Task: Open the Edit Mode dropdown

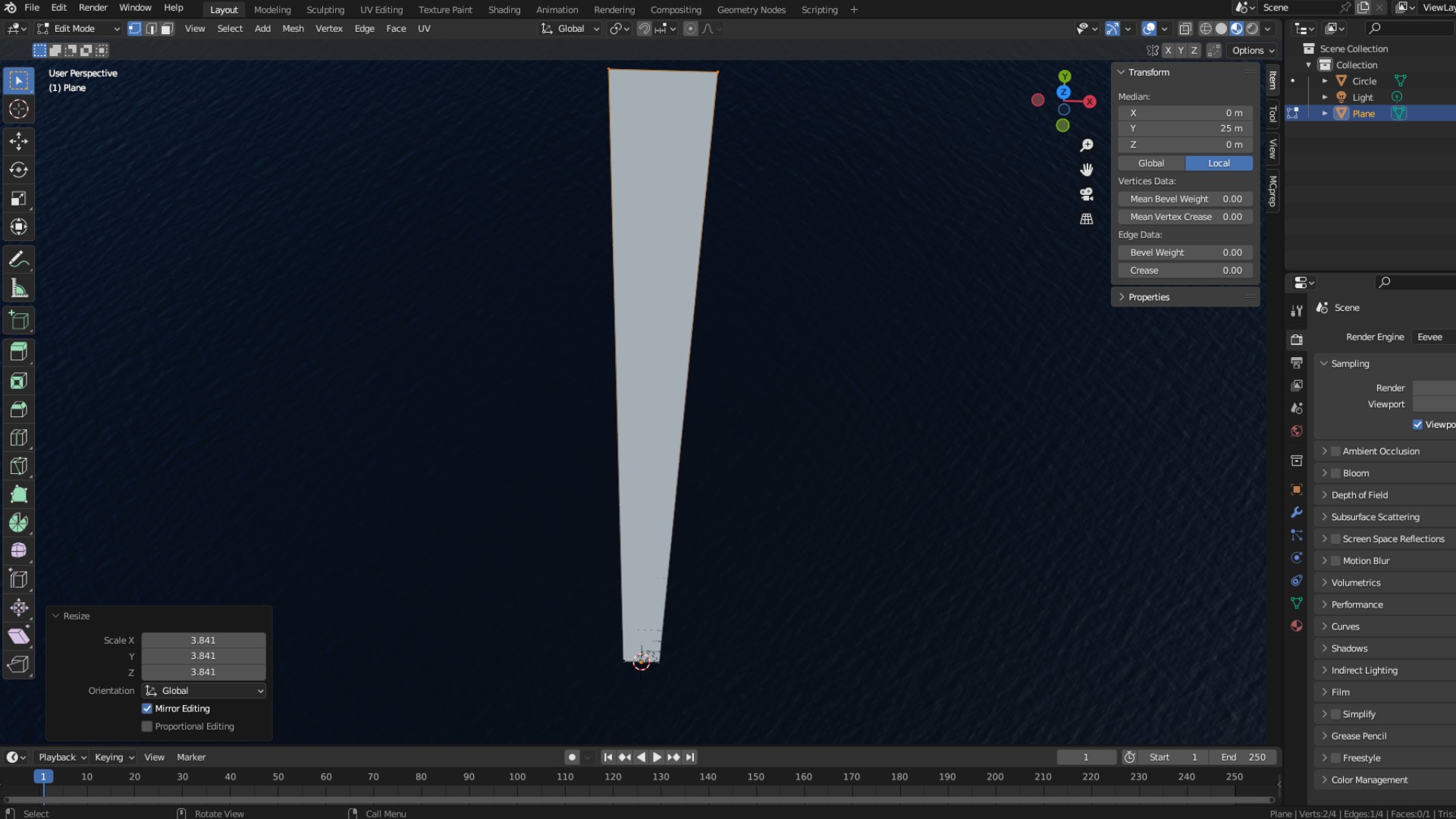Action: [78, 29]
